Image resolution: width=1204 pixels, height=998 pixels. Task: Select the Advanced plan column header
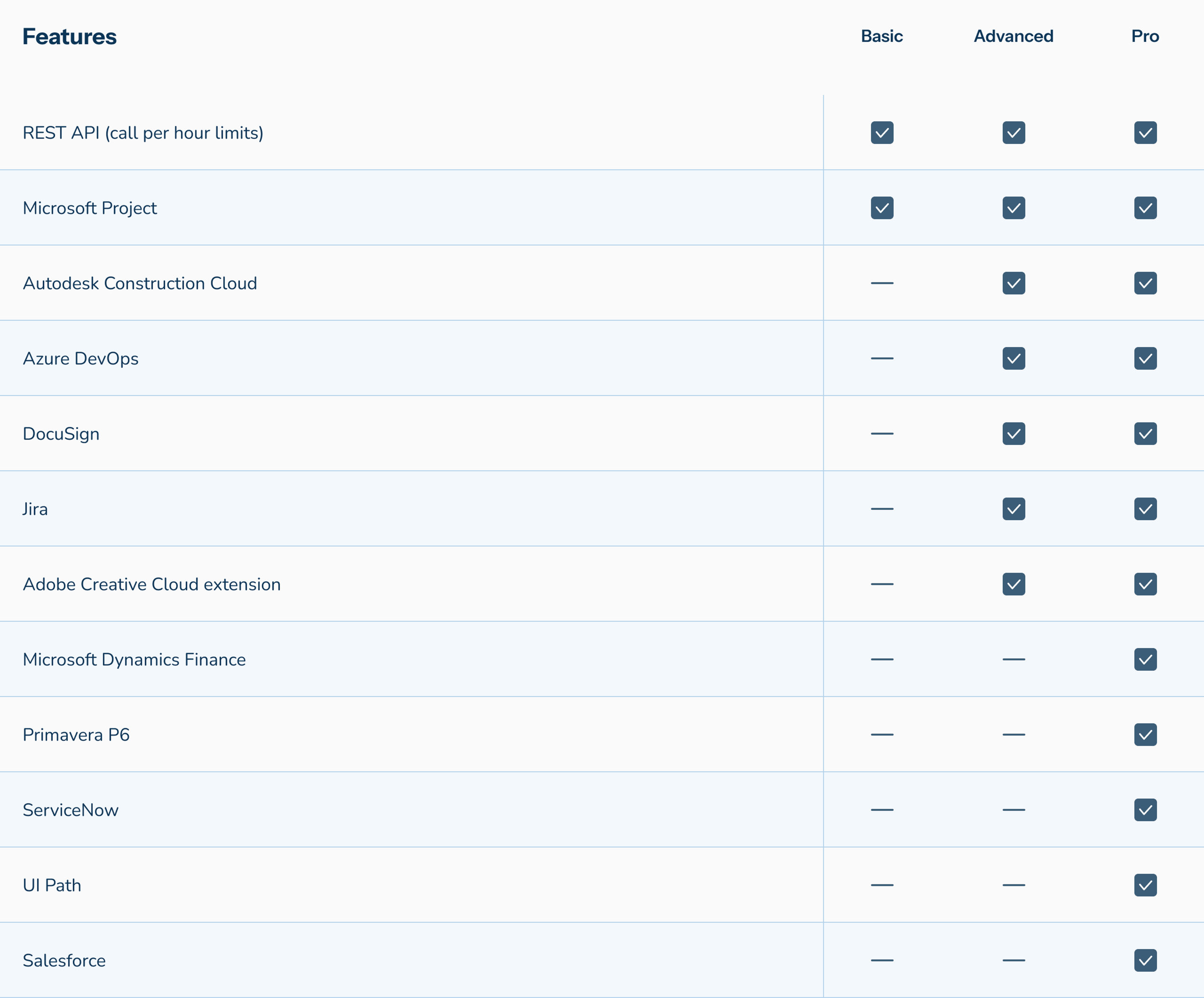[1014, 36]
